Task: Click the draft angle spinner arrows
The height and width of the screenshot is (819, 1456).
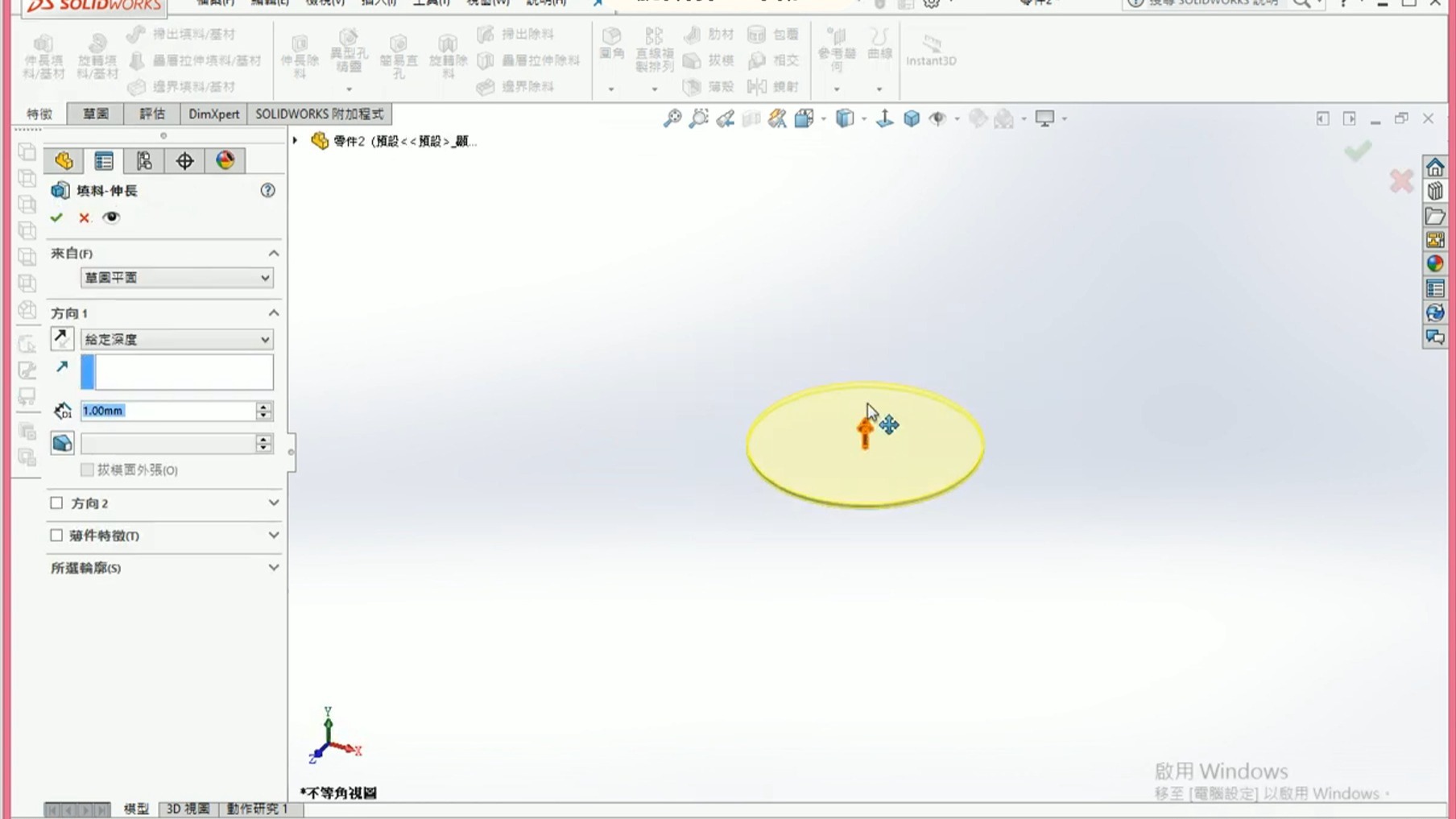Action: coord(264,443)
